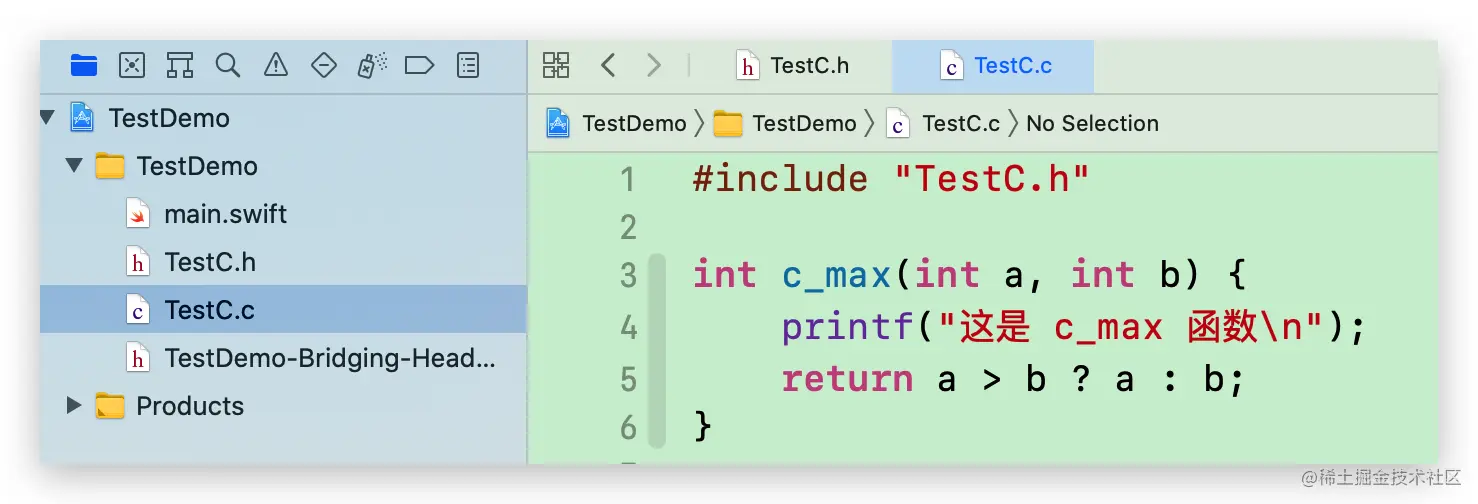1478x504 pixels.
Task: Select the TestDemo project in navigator
Action: click(x=169, y=118)
